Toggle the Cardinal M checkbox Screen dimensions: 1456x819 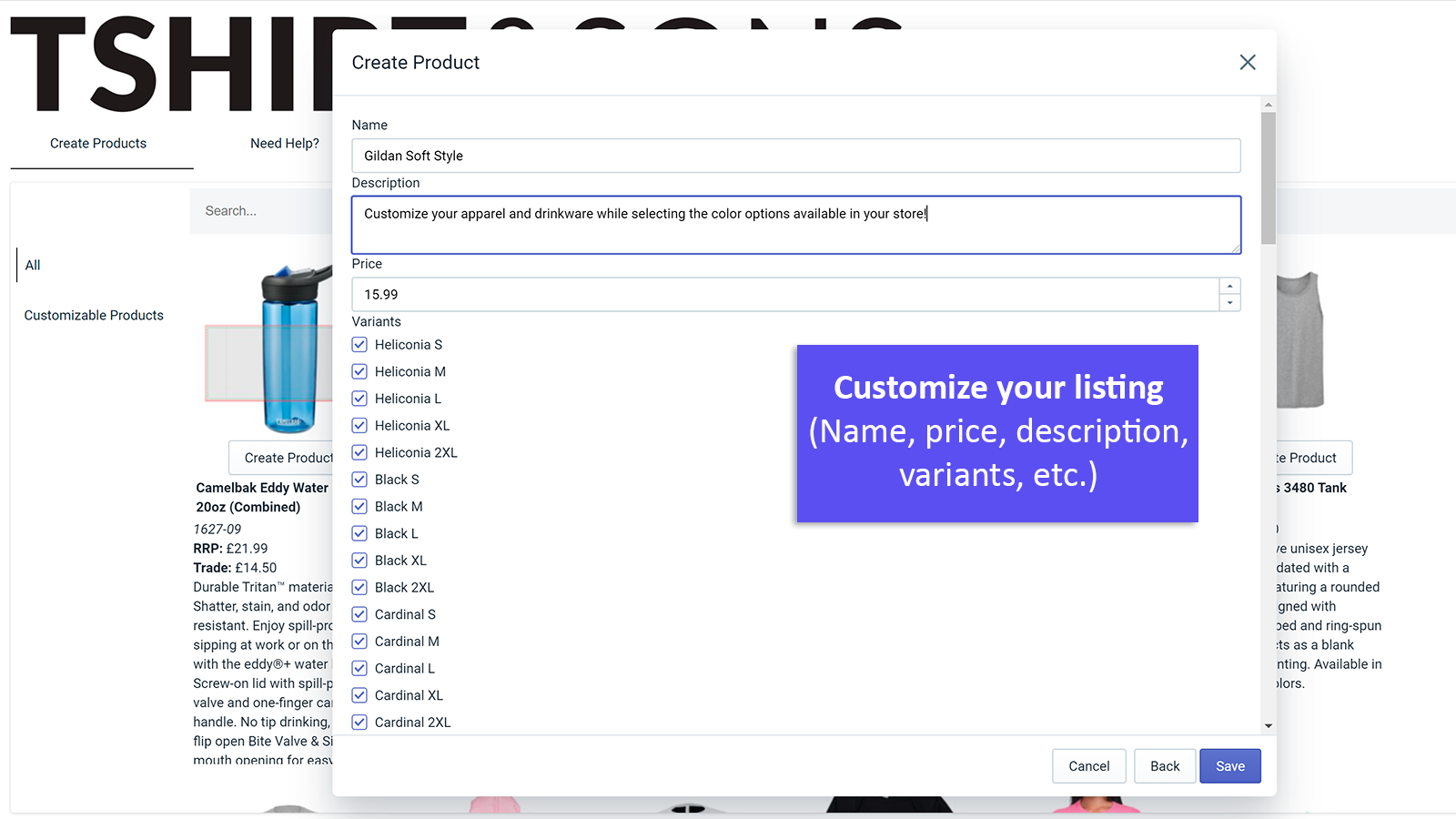(359, 642)
